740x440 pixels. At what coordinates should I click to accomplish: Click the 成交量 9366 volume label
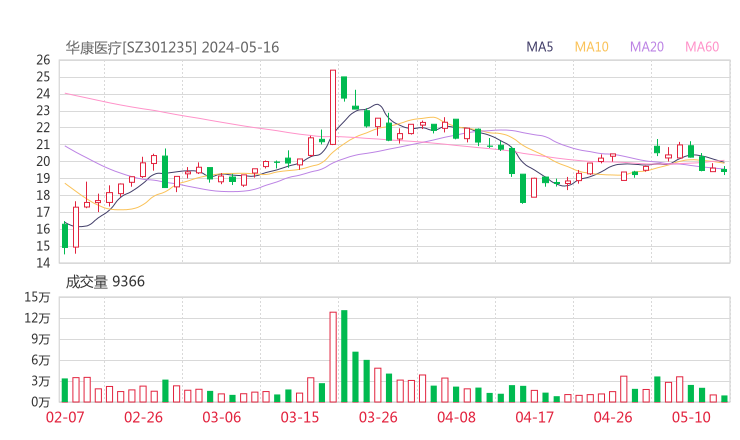coord(105,282)
